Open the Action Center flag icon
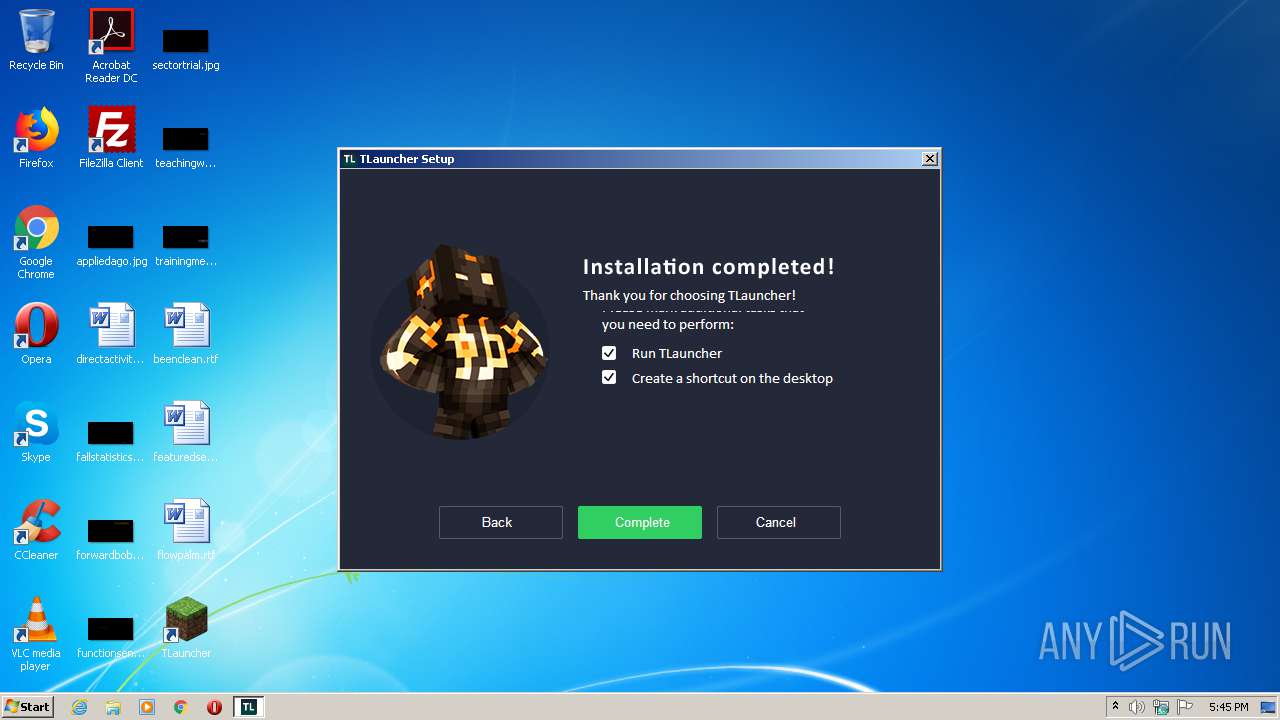The width and height of the screenshot is (1280, 720). [1185, 707]
